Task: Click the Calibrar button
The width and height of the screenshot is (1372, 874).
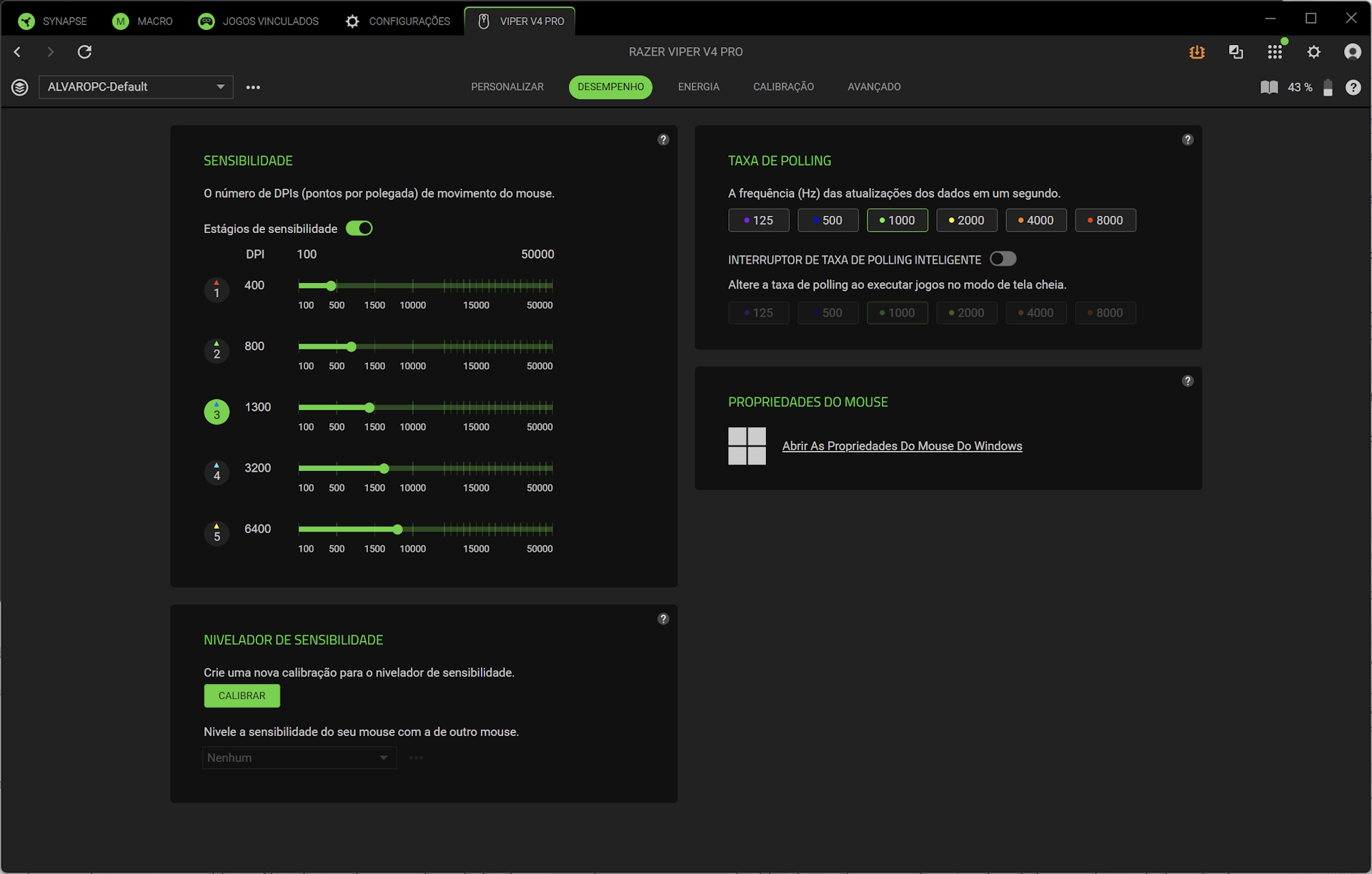Action: pyautogui.click(x=242, y=695)
